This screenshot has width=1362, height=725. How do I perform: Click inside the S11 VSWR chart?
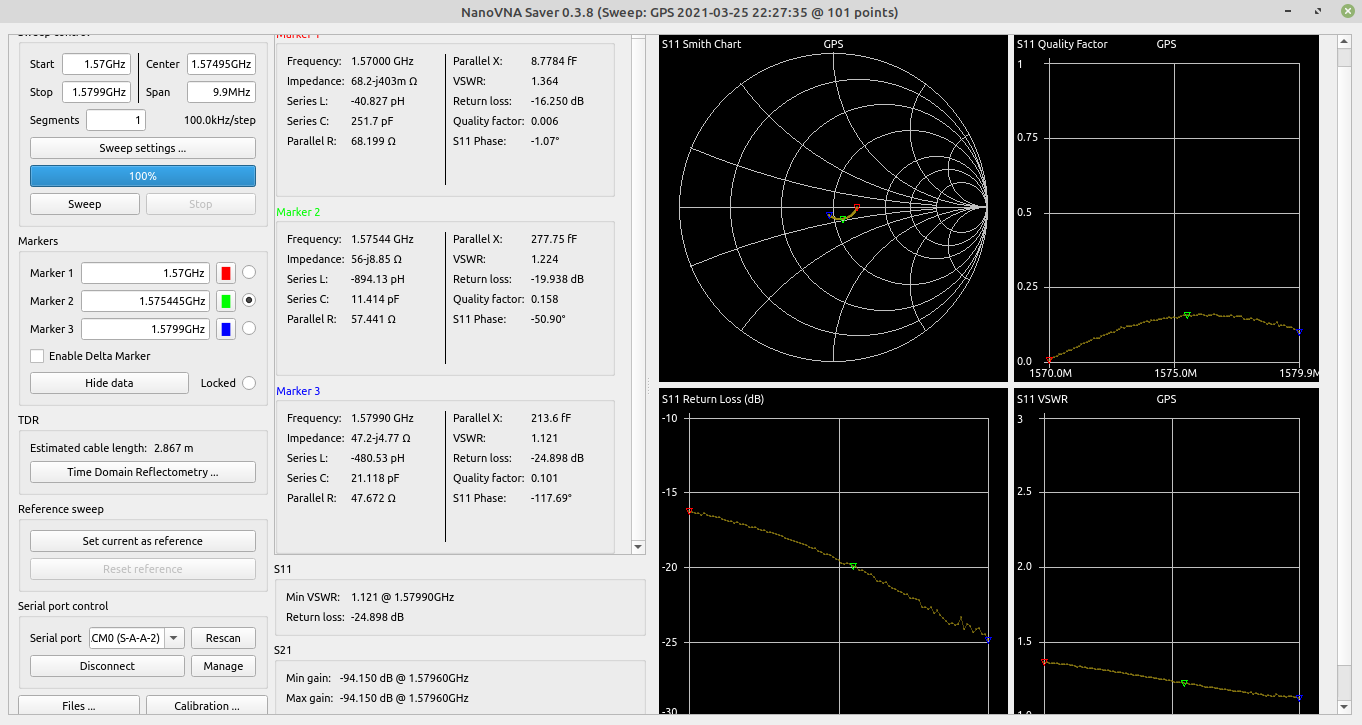1167,551
